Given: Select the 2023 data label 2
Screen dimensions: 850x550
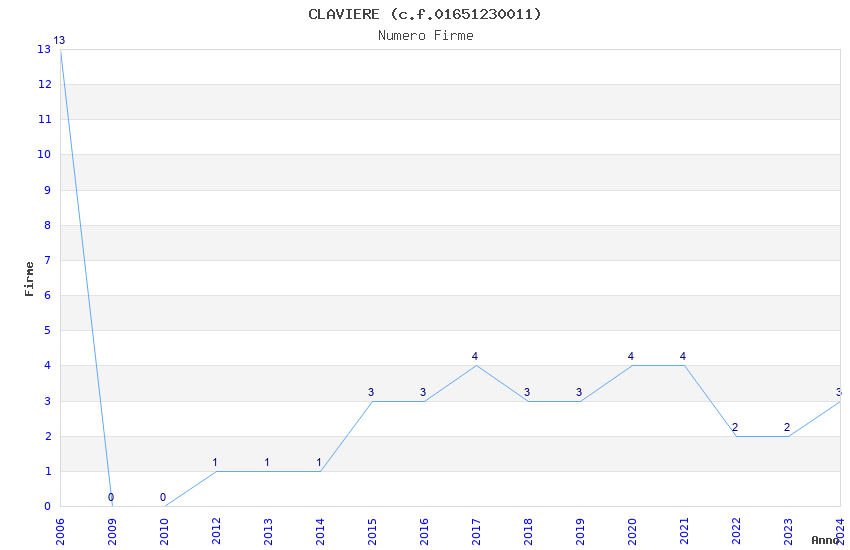Looking at the screenshot, I should [787, 428].
